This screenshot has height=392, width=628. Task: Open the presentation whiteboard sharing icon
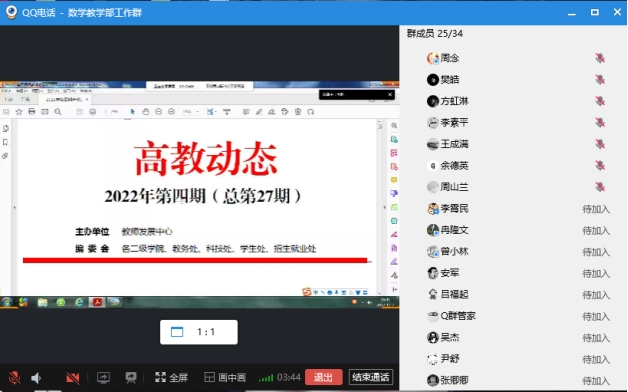click(x=131, y=377)
